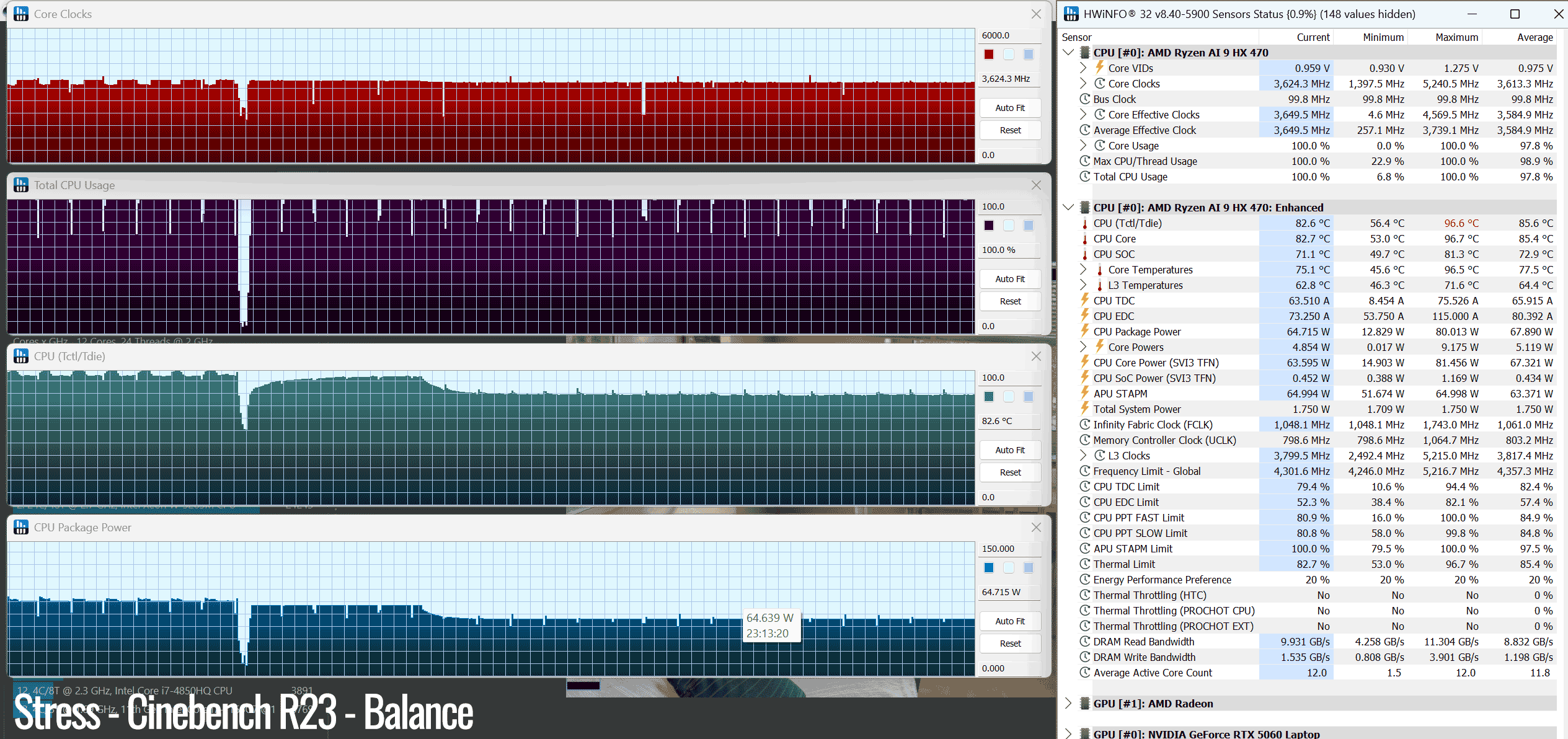Viewport: 1568px width, 739px height.
Task: Click Auto Fit in the Total CPU Usage graph
Action: tap(1010, 279)
